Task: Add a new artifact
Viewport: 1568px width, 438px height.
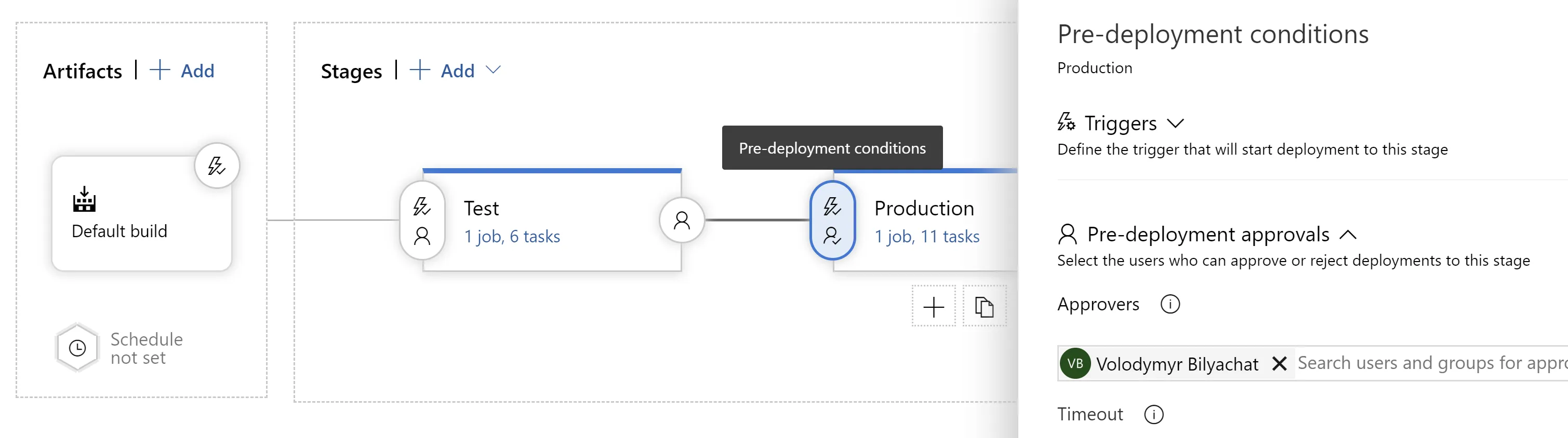Action: click(182, 71)
